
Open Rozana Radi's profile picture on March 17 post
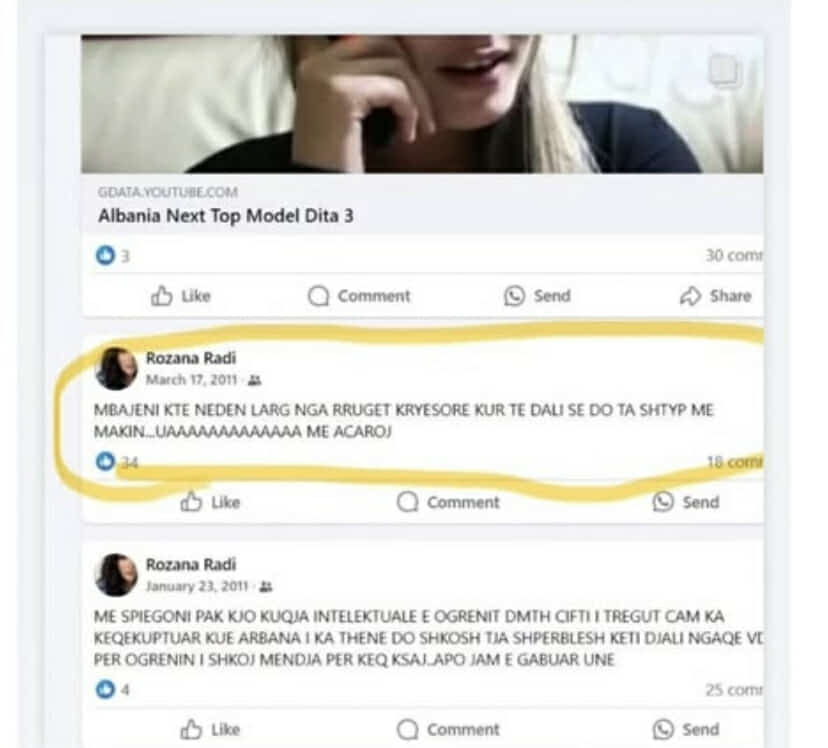(x=116, y=368)
